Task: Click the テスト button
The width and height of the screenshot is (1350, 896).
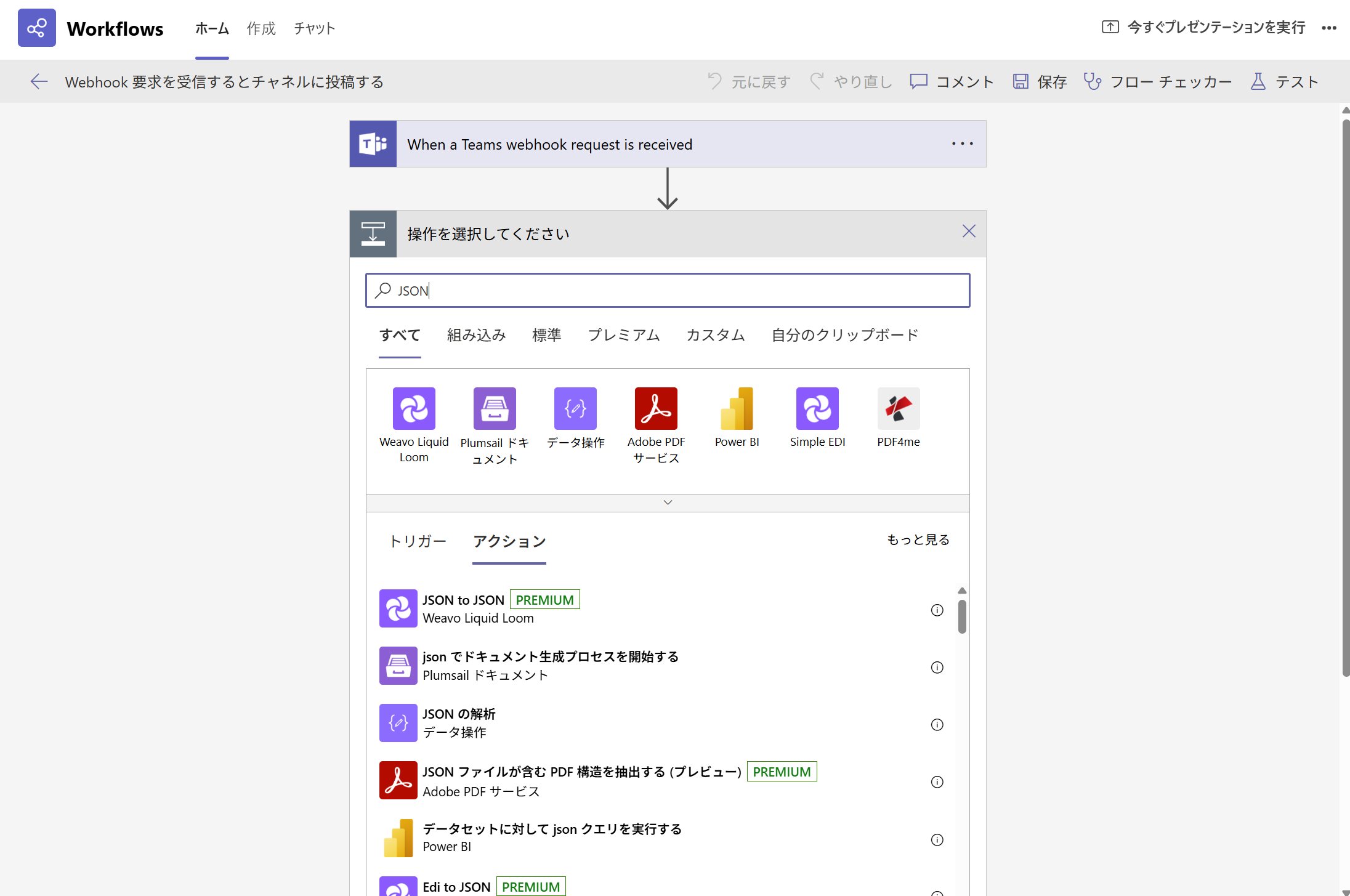Action: coord(1284,81)
